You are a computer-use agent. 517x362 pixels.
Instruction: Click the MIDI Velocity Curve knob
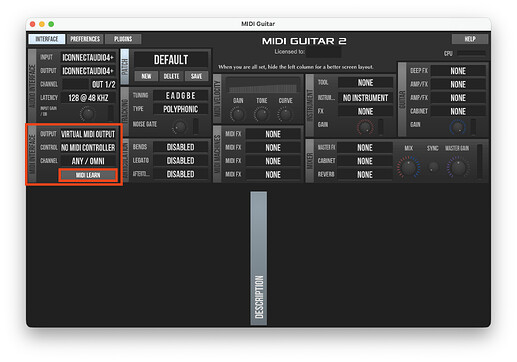pos(285,114)
